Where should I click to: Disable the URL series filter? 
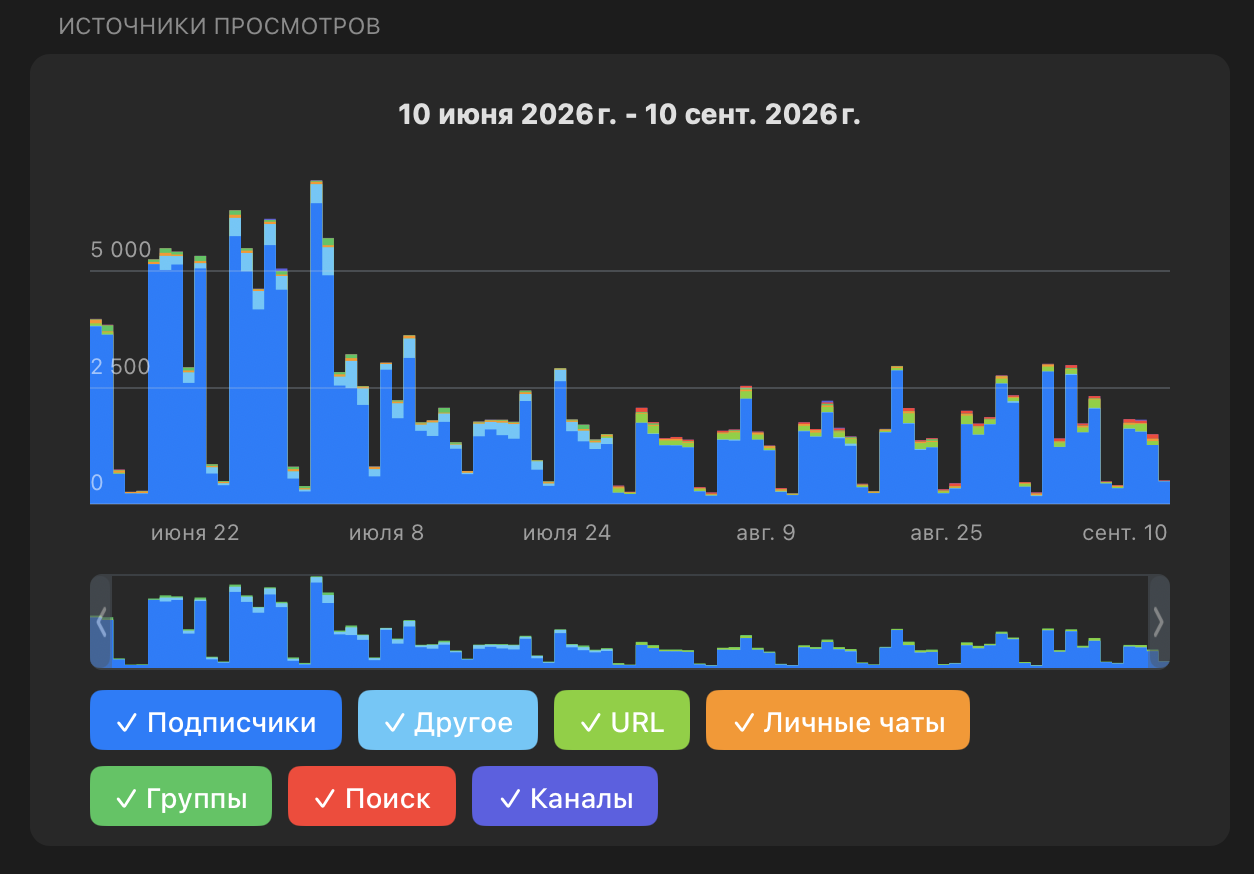[x=622, y=720]
